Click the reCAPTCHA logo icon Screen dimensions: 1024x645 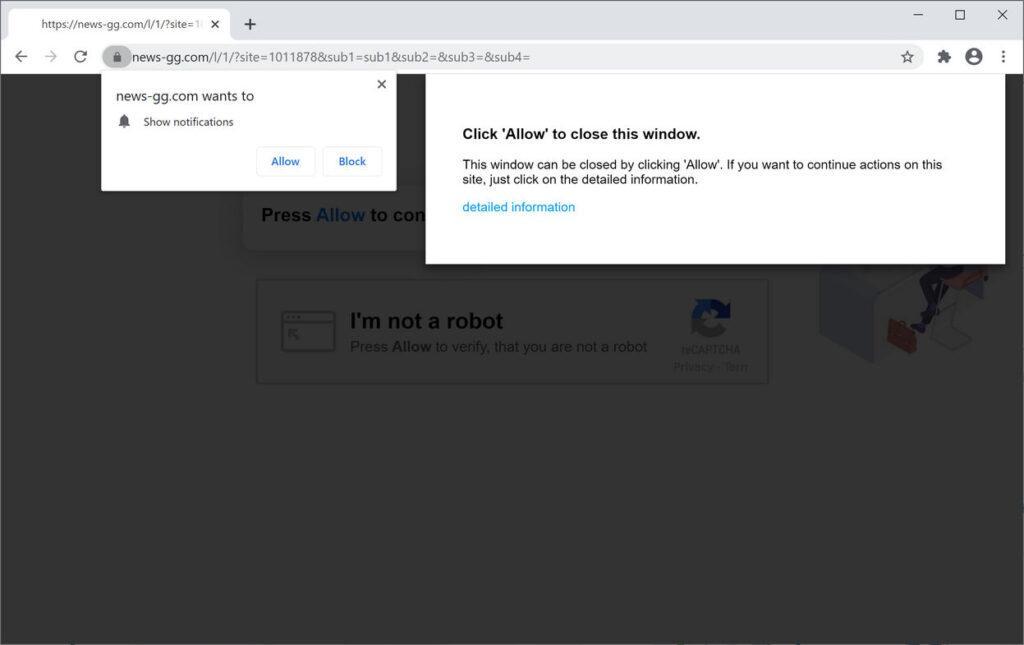[711, 318]
